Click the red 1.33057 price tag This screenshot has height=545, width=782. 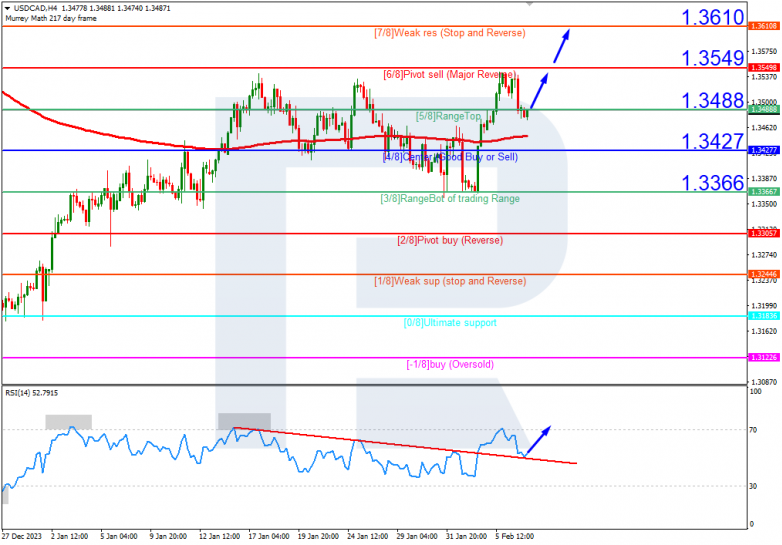764,233
